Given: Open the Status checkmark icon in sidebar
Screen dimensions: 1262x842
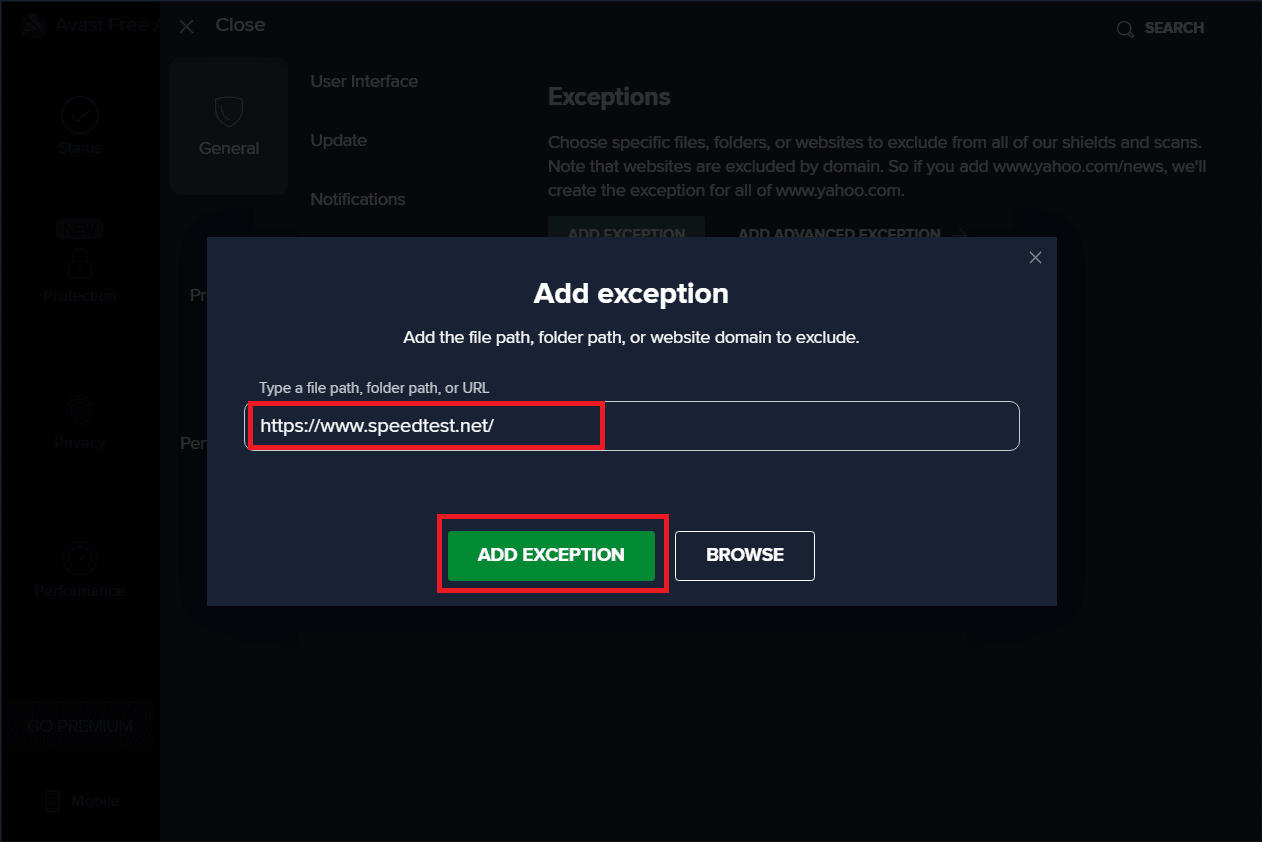Looking at the screenshot, I should click(79, 116).
